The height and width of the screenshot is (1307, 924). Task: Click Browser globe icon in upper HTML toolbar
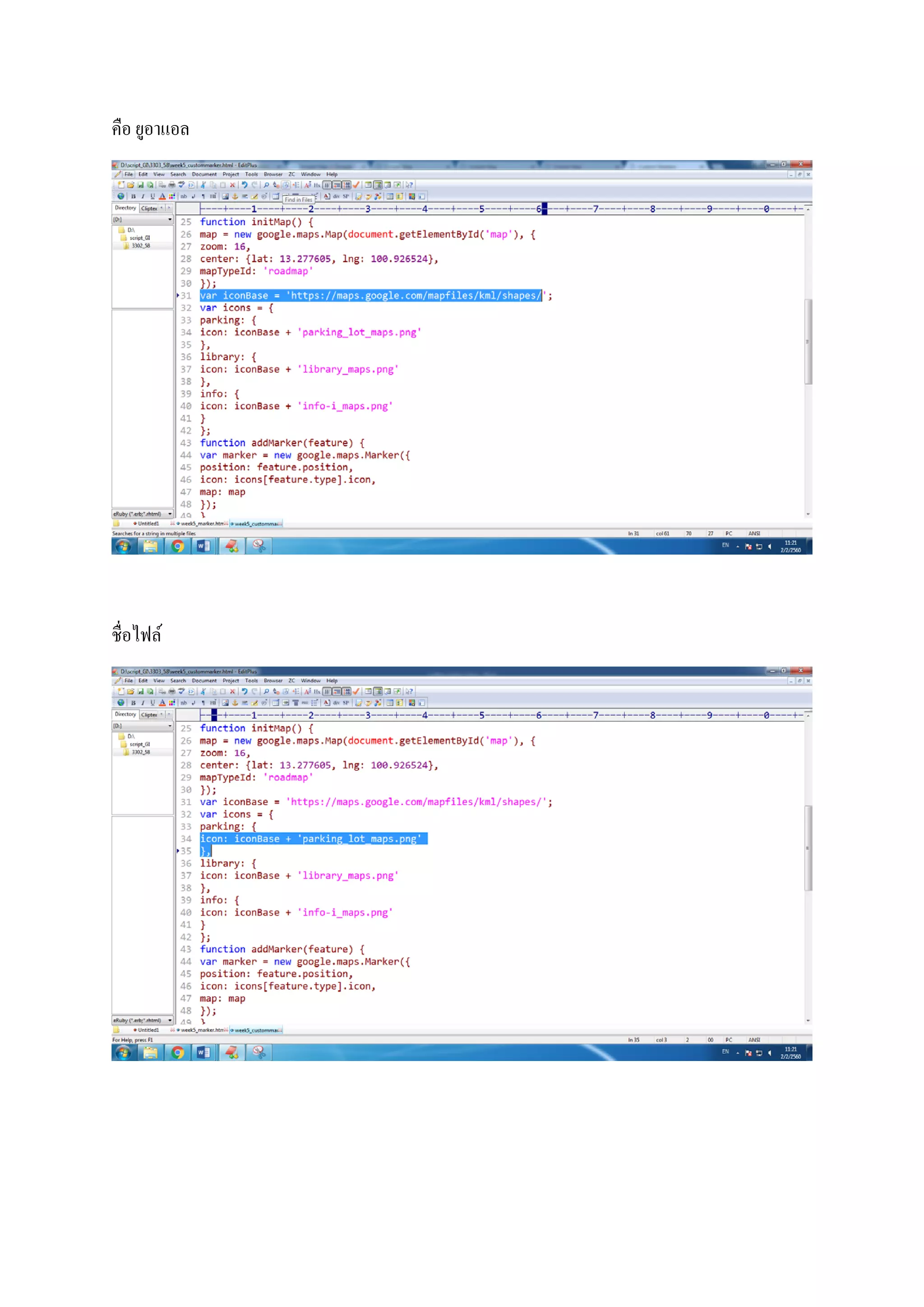[120, 196]
